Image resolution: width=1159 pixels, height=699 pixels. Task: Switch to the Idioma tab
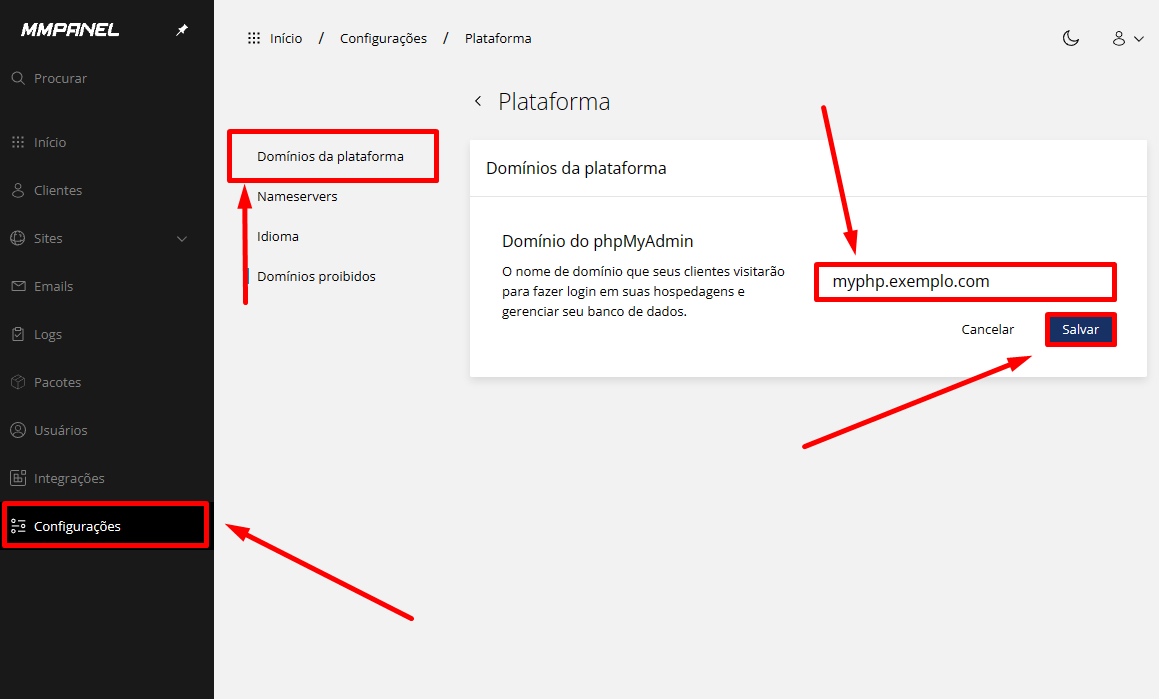click(278, 236)
